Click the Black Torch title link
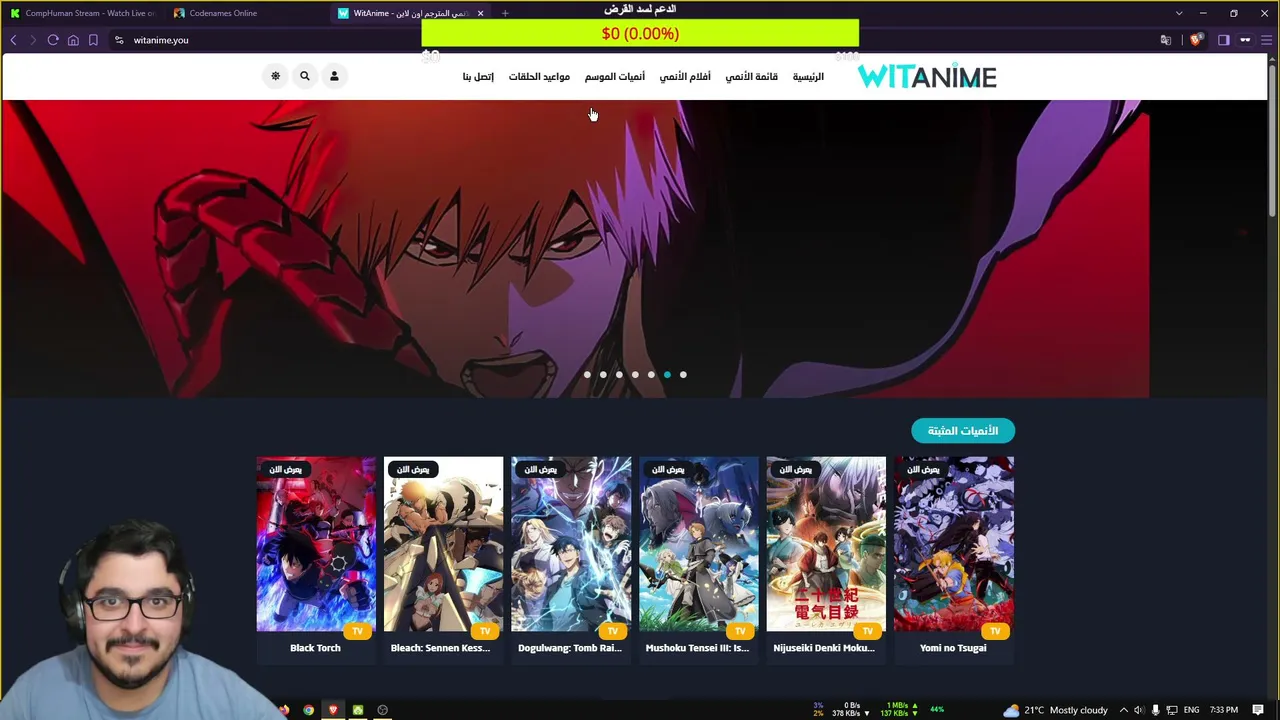 tap(315, 648)
